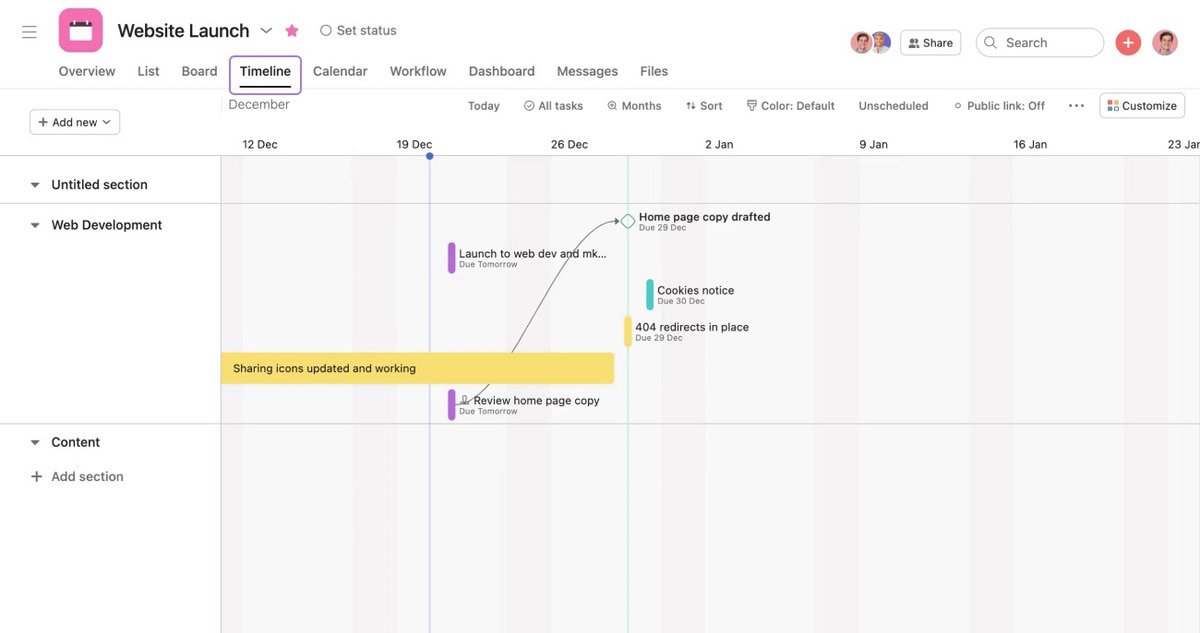Set the project status

tap(358, 31)
